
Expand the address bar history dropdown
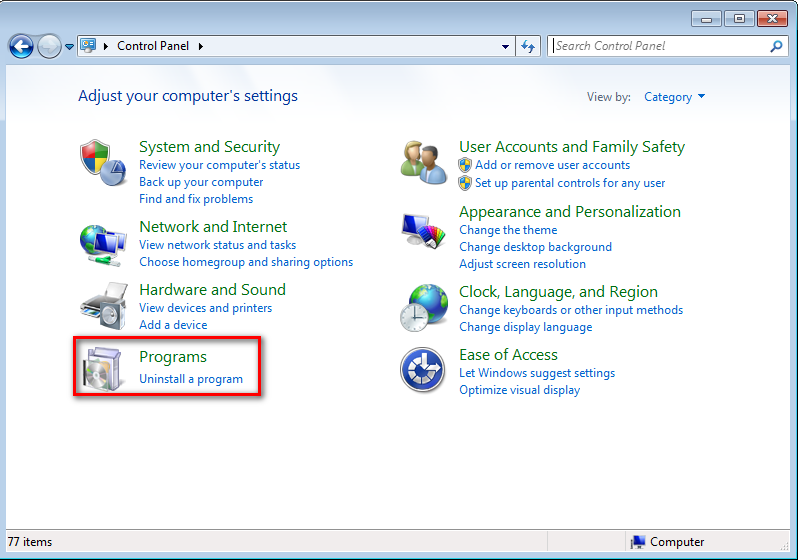[505, 46]
